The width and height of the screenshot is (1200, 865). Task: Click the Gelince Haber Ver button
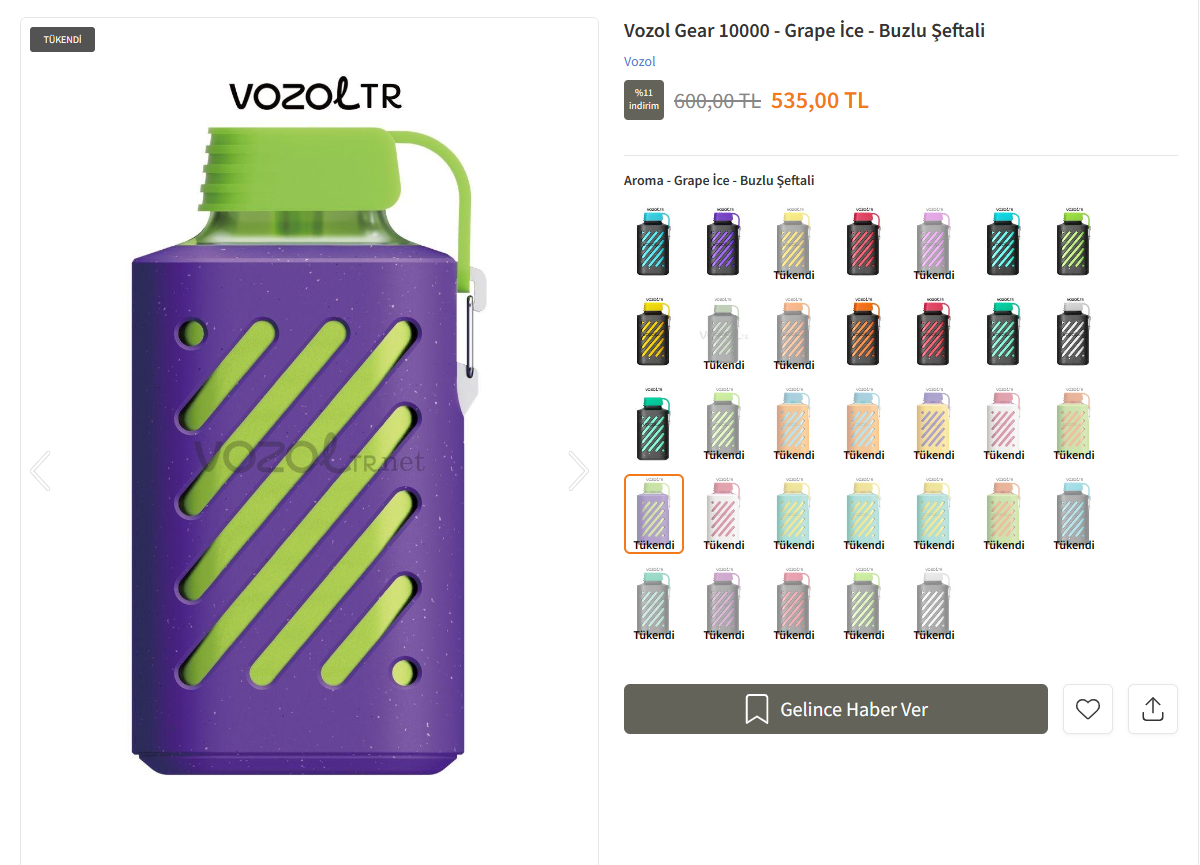pos(836,709)
